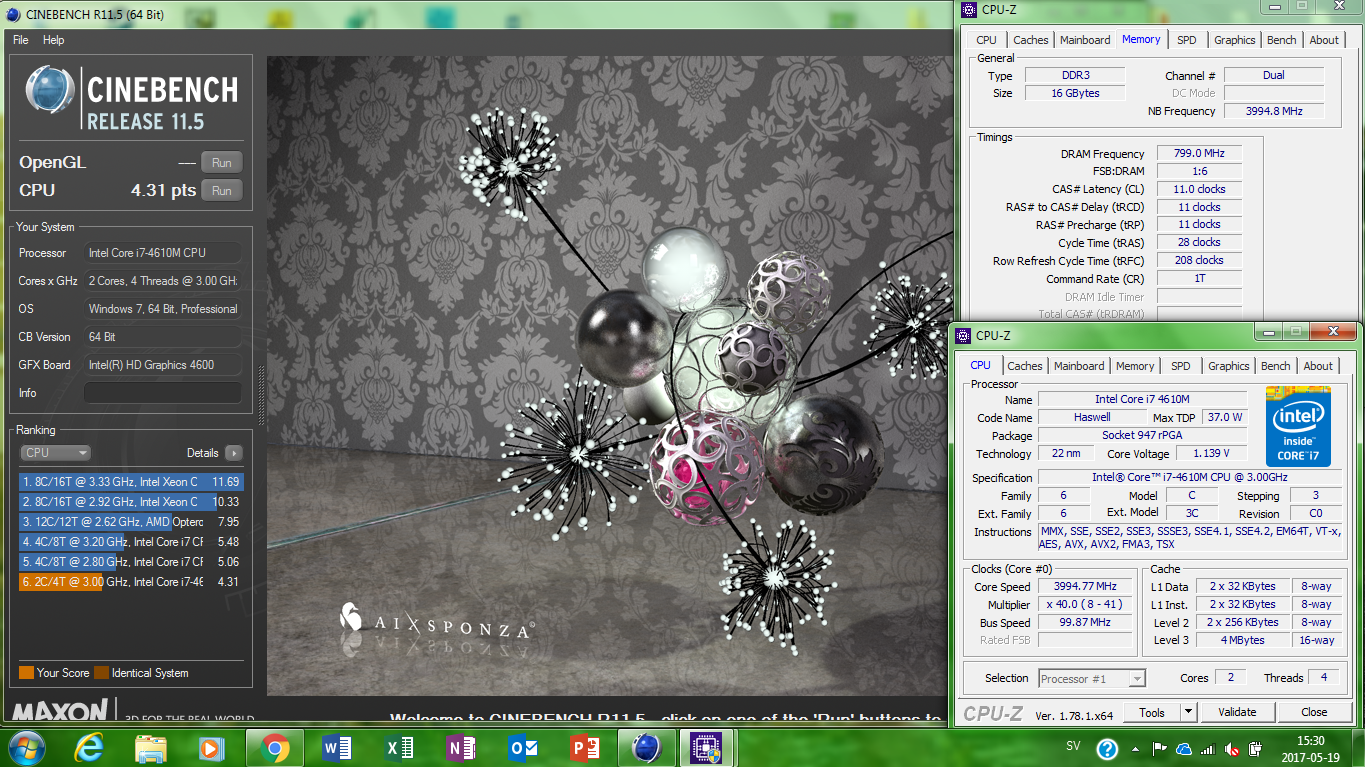Launch PowerPoint from the taskbar
The height and width of the screenshot is (767, 1365).
coord(583,747)
